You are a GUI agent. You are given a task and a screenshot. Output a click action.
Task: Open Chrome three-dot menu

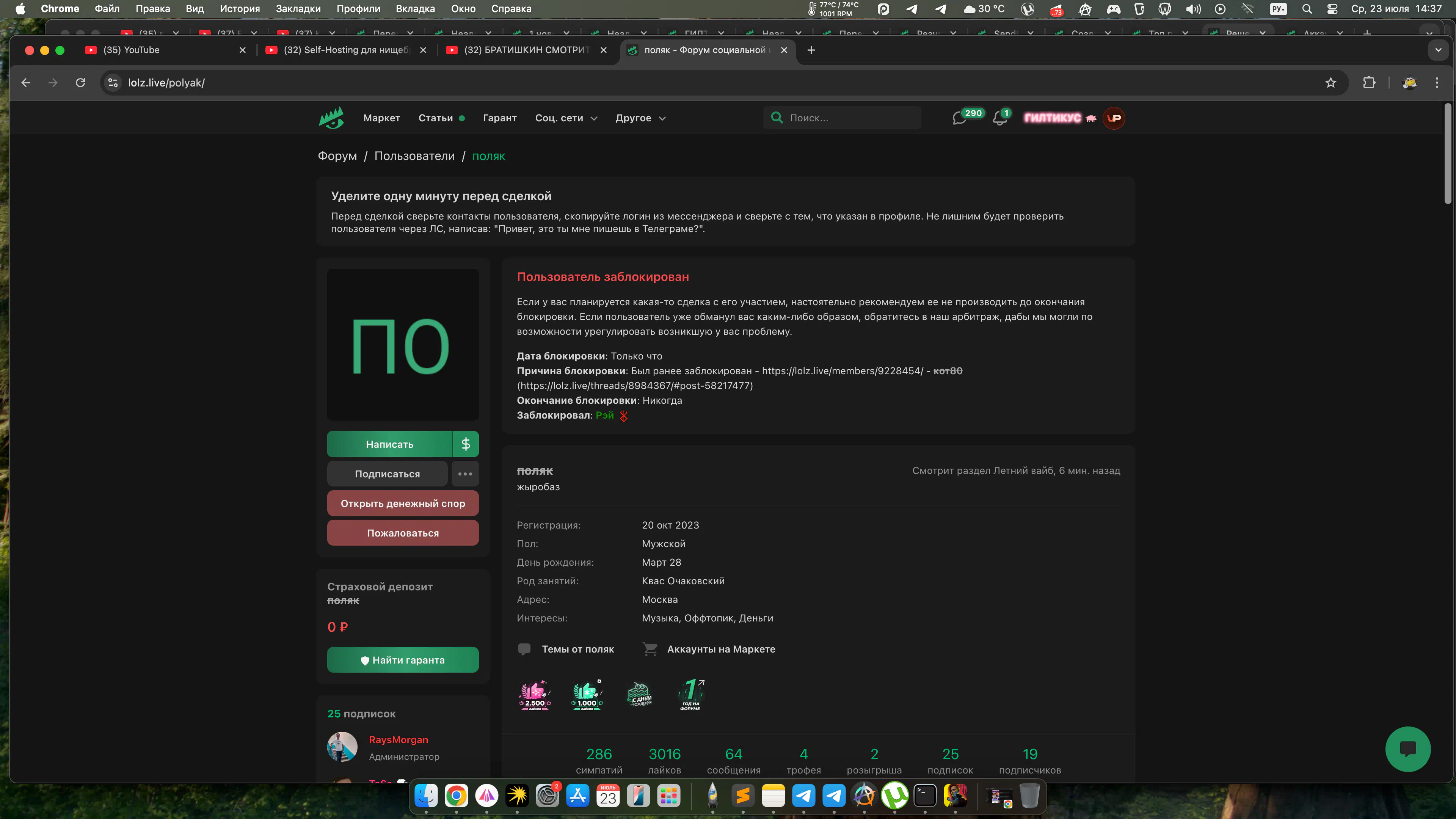tap(1437, 83)
